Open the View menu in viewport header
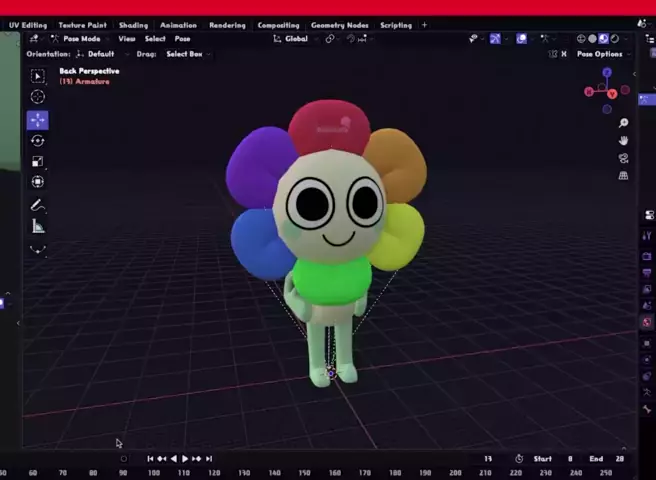The image size is (656, 480). [x=127, y=39]
